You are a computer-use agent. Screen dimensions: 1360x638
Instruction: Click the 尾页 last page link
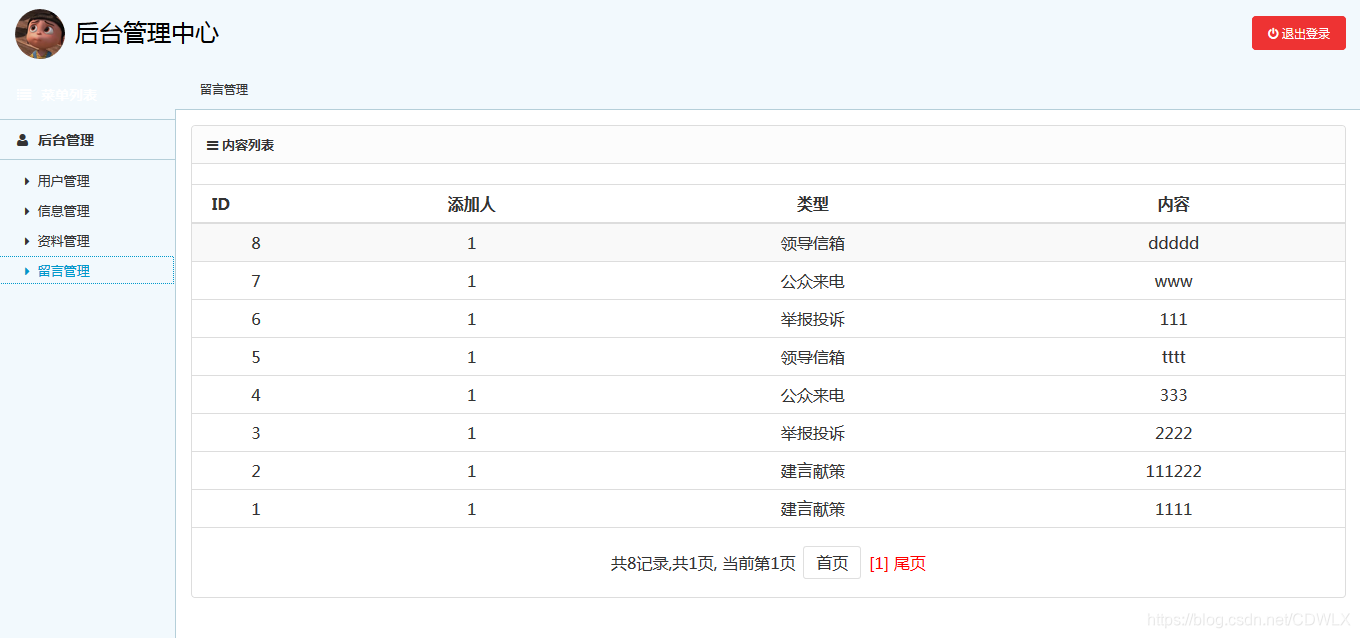pos(910,563)
